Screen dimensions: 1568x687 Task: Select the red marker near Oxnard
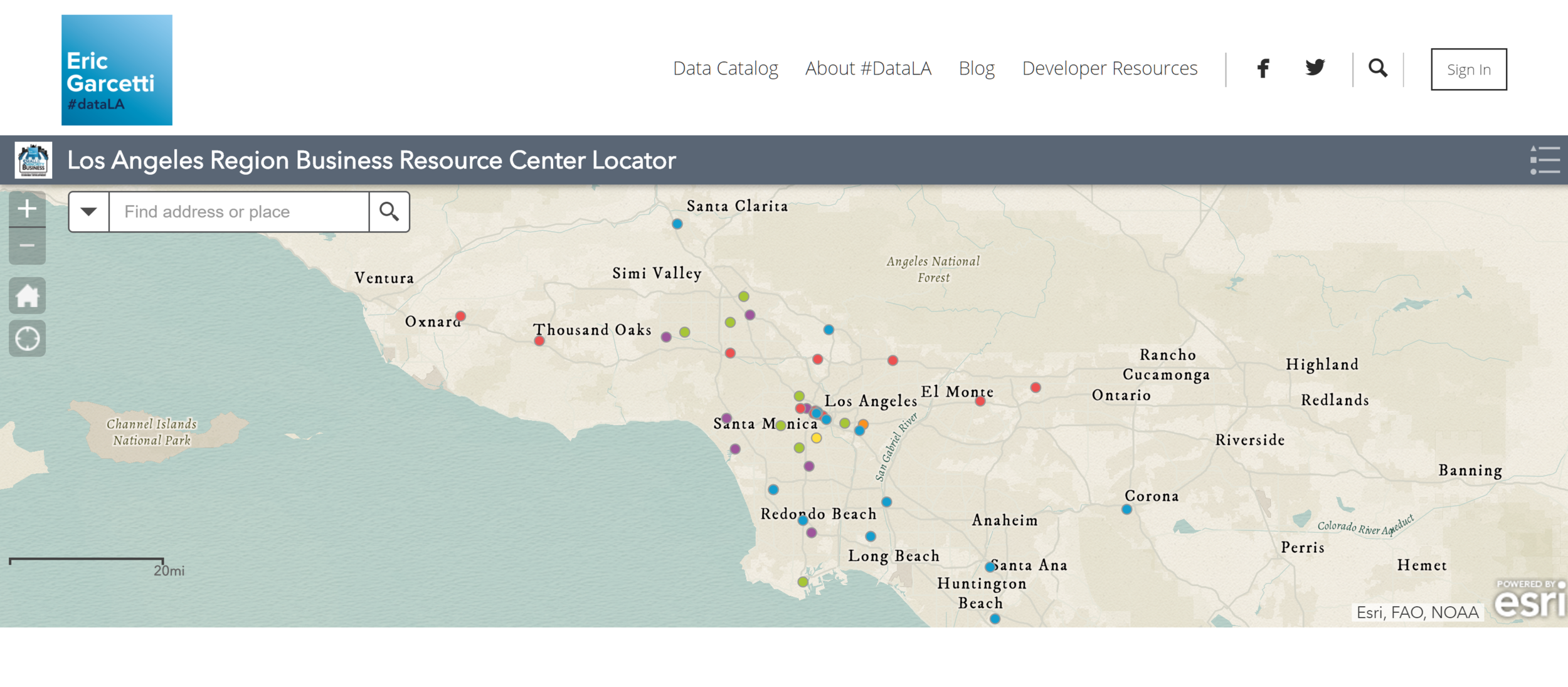click(460, 316)
